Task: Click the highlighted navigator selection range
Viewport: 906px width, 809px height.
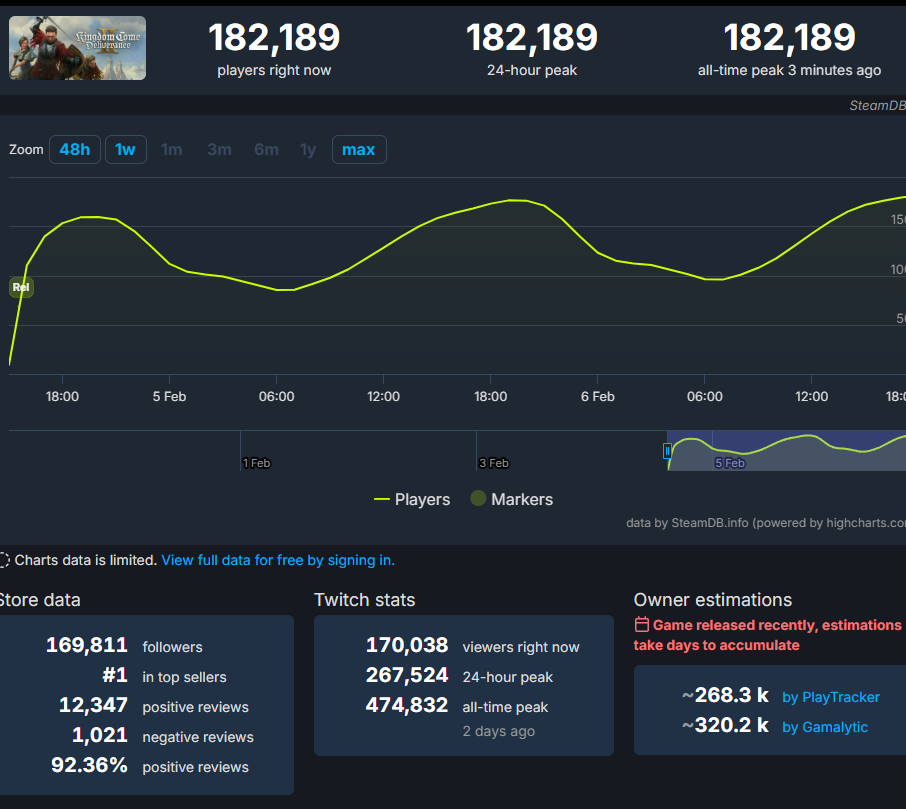Action: (x=786, y=450)
